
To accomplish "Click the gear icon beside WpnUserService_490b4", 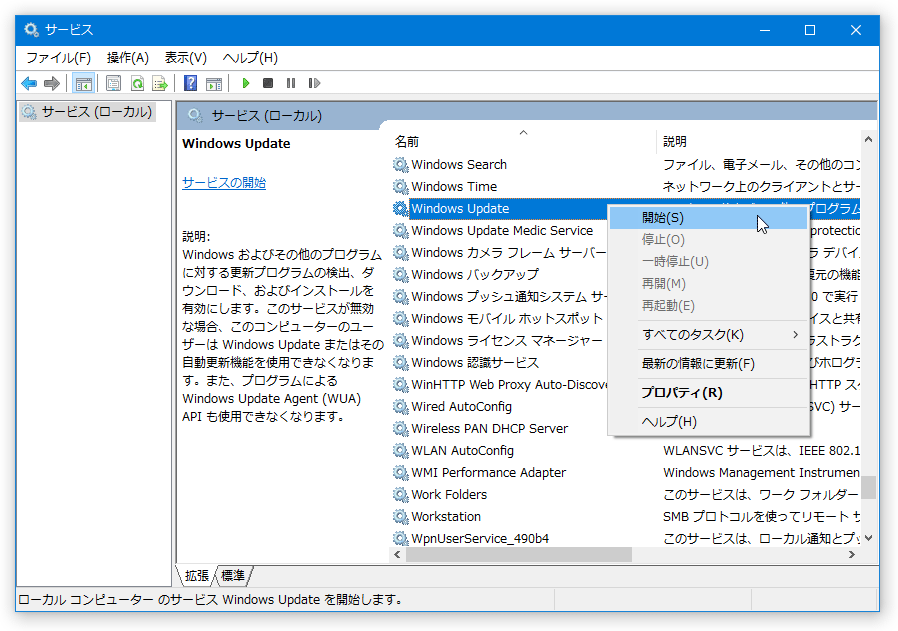I will (x=400, y=538).
